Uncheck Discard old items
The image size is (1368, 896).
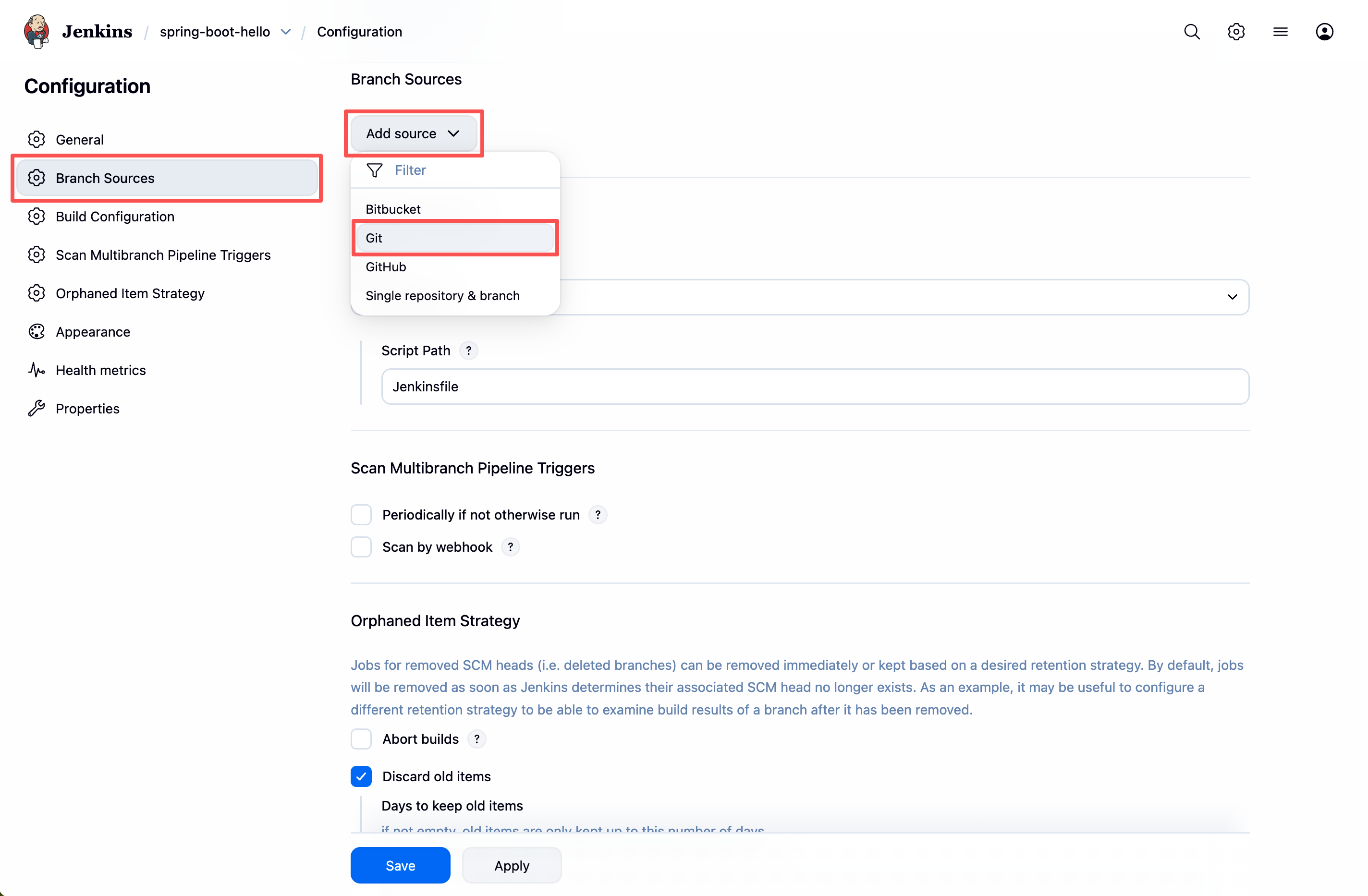pyautogui.click(x=361, y=776)
